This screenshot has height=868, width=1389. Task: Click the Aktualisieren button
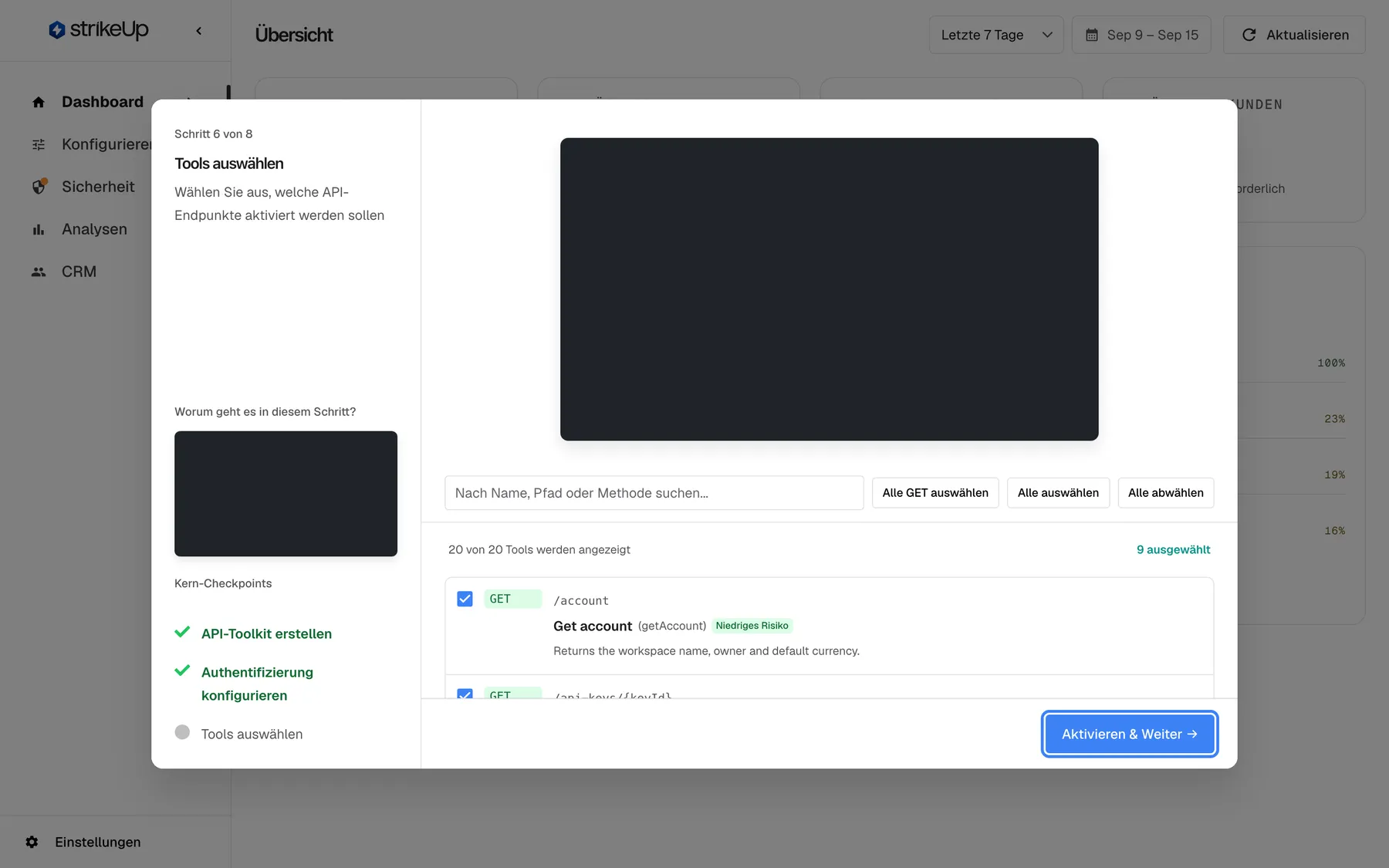coord(1294,35)
